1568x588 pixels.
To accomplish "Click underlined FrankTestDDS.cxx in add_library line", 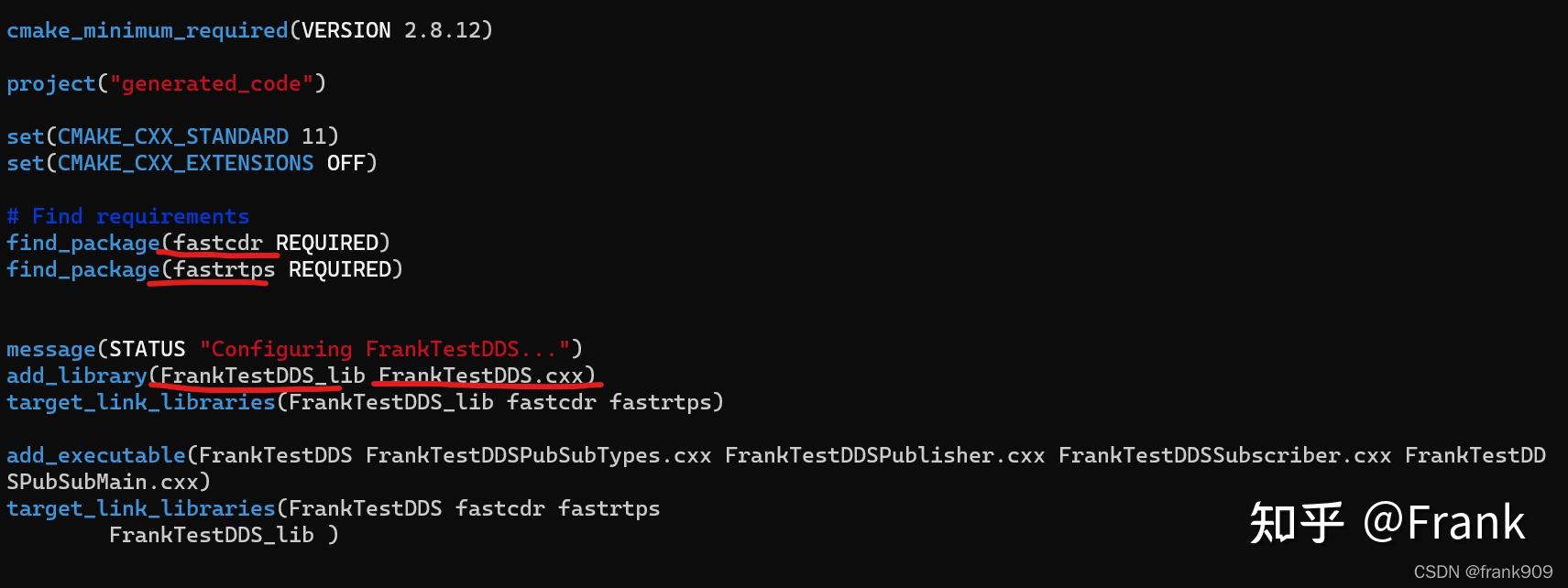I will (x=481, y=376).
